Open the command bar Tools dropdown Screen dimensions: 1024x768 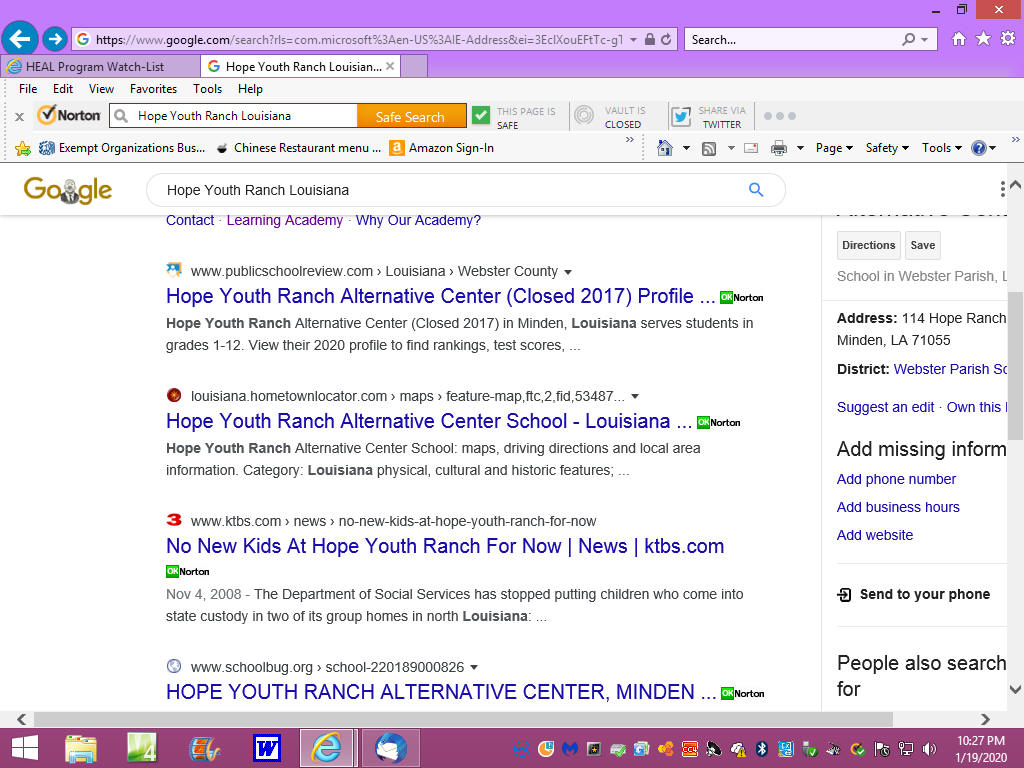click(x=942, y=148)
